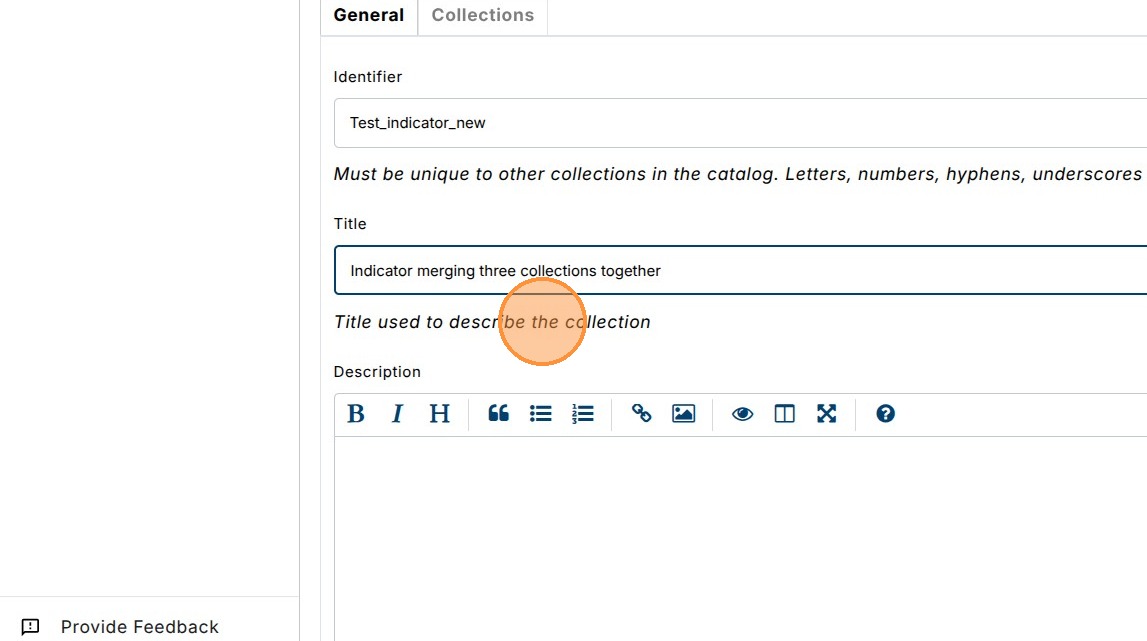Viewport: 1147px width, 641px height.
Task: Create a bulleted list in the description
Action: tap(541, 414)
